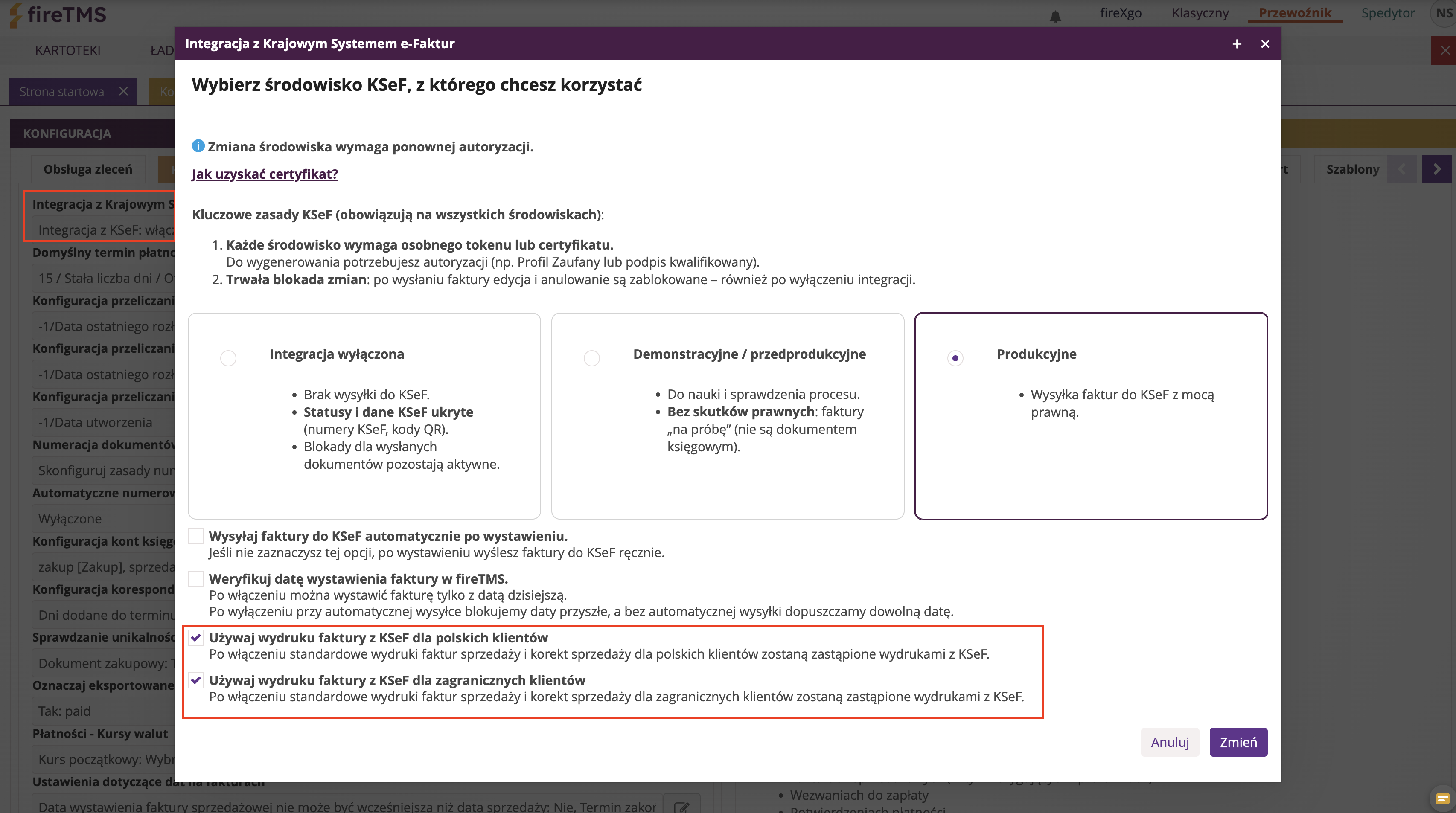The image size is (1456, 813).
Task: Select Integracja wyłączona radio button
Action: pyautogui.click(x=228, y=357)
